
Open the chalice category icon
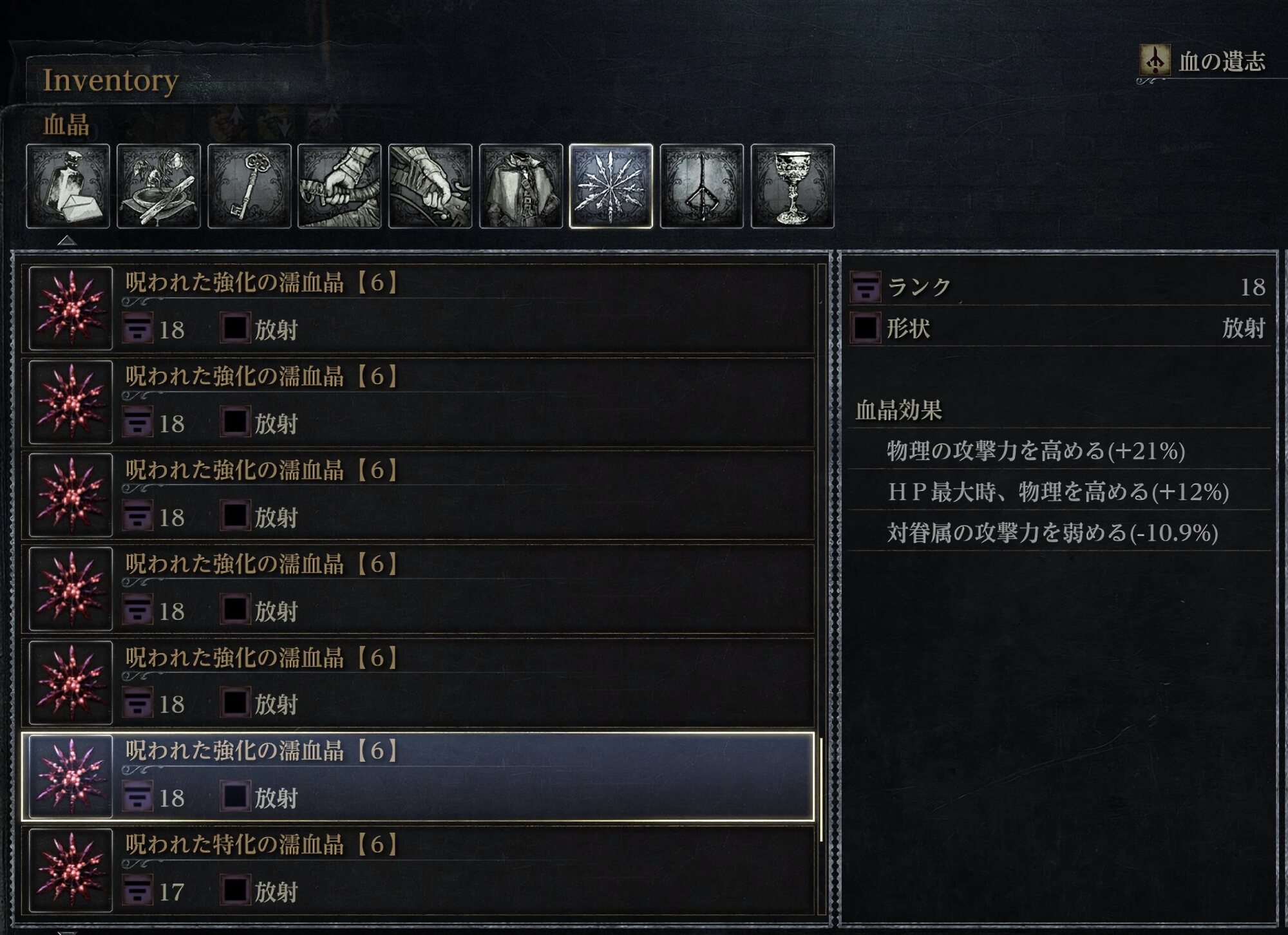[793, 186]
